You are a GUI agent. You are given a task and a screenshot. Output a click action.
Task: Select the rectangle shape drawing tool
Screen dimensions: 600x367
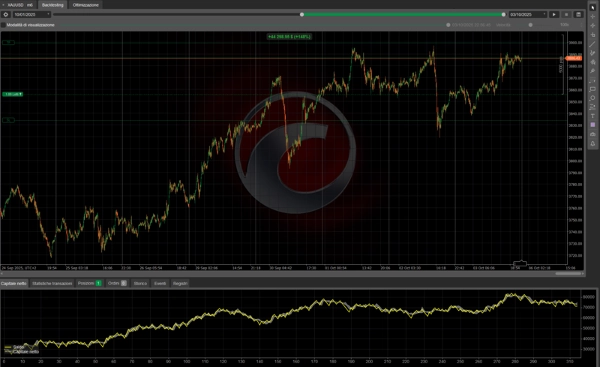(592, 89)
